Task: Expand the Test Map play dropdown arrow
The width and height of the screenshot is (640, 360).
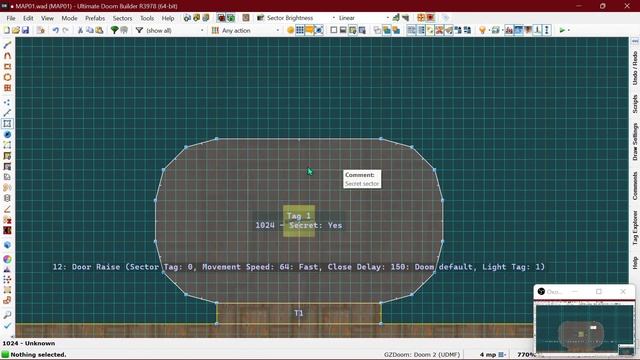Action: point(569,30)
